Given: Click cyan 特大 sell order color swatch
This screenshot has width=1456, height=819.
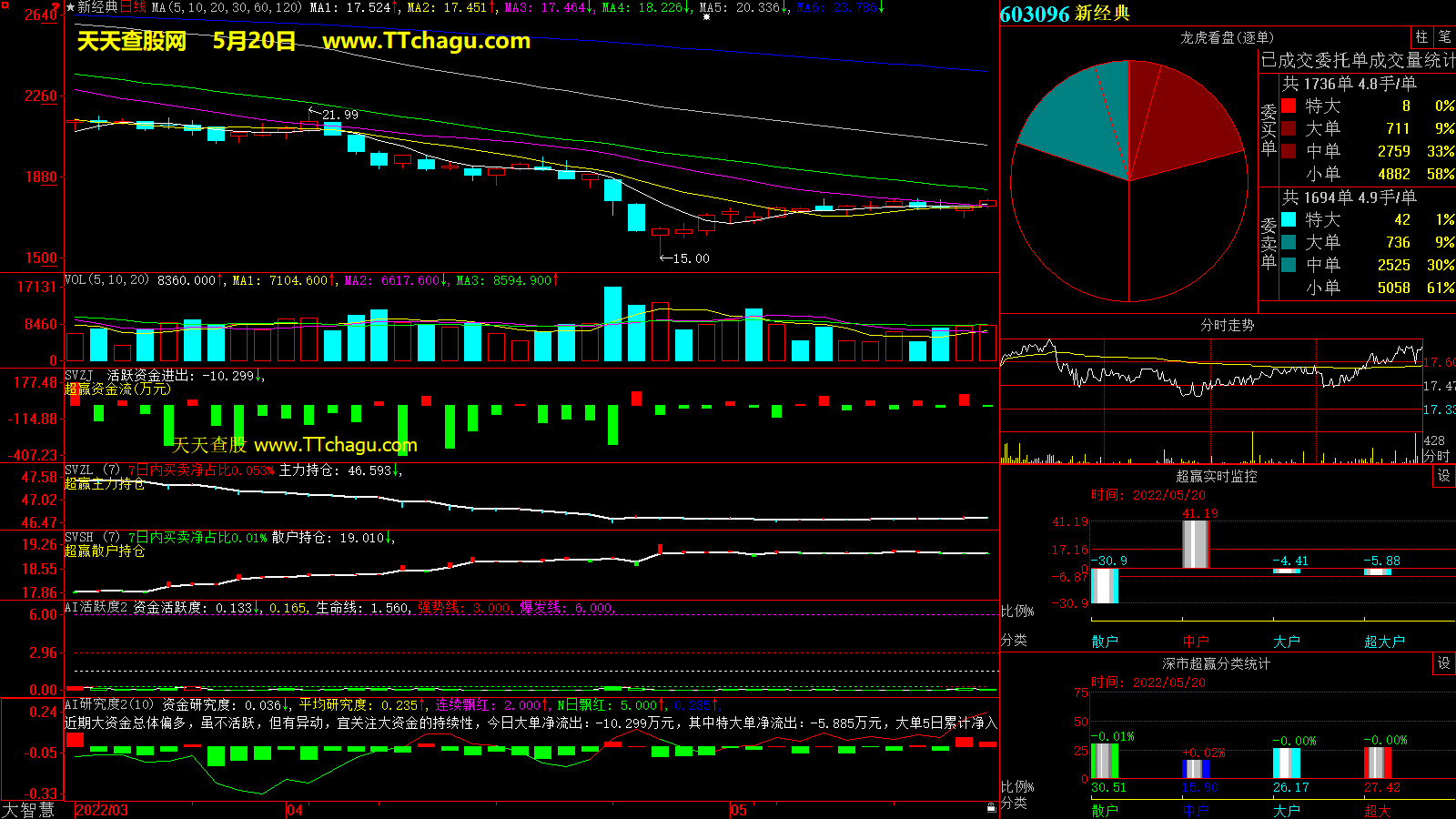Looking at the screenshot, I should click(x=1289, y=219).
